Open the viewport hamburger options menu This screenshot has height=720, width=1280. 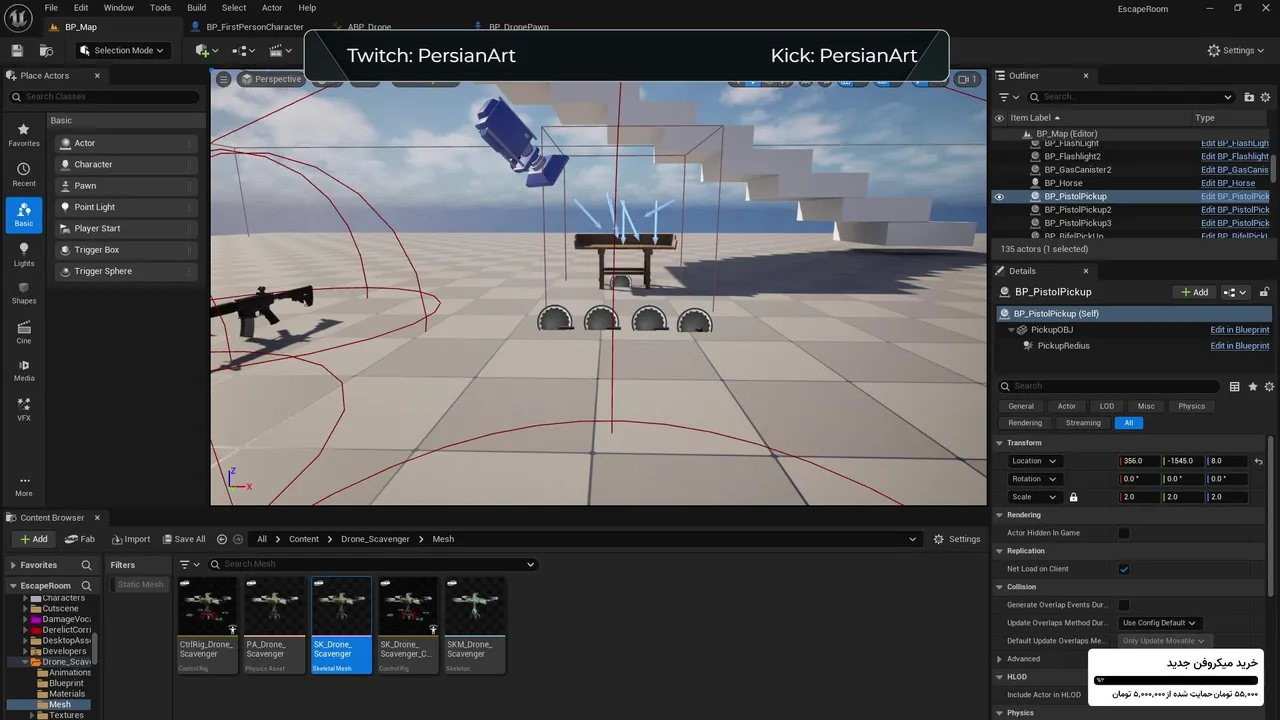click(x=224, y=79)
